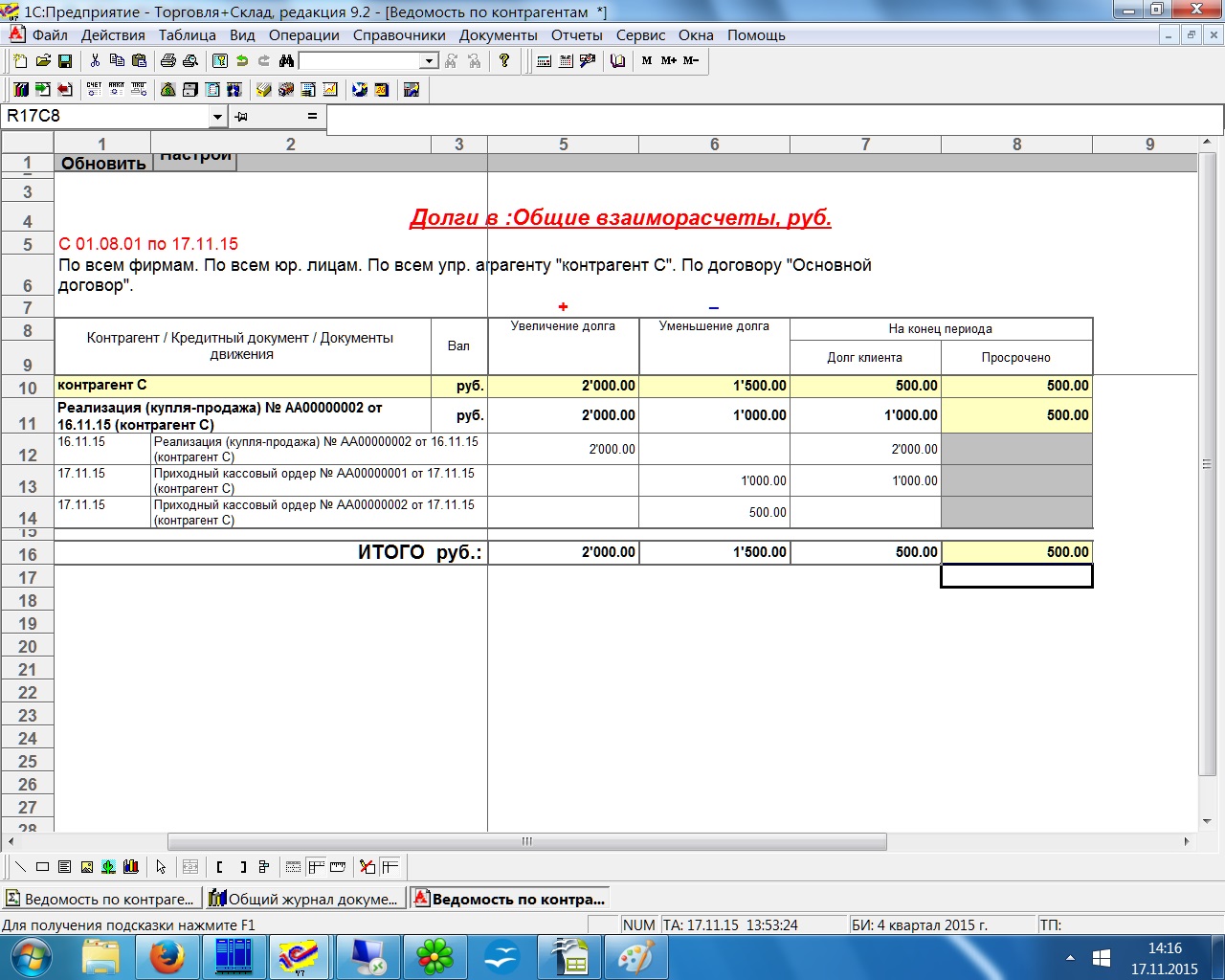Toggle the arrow selection mode button
This screenshot has width=1225, height=980.
[161, 867]
